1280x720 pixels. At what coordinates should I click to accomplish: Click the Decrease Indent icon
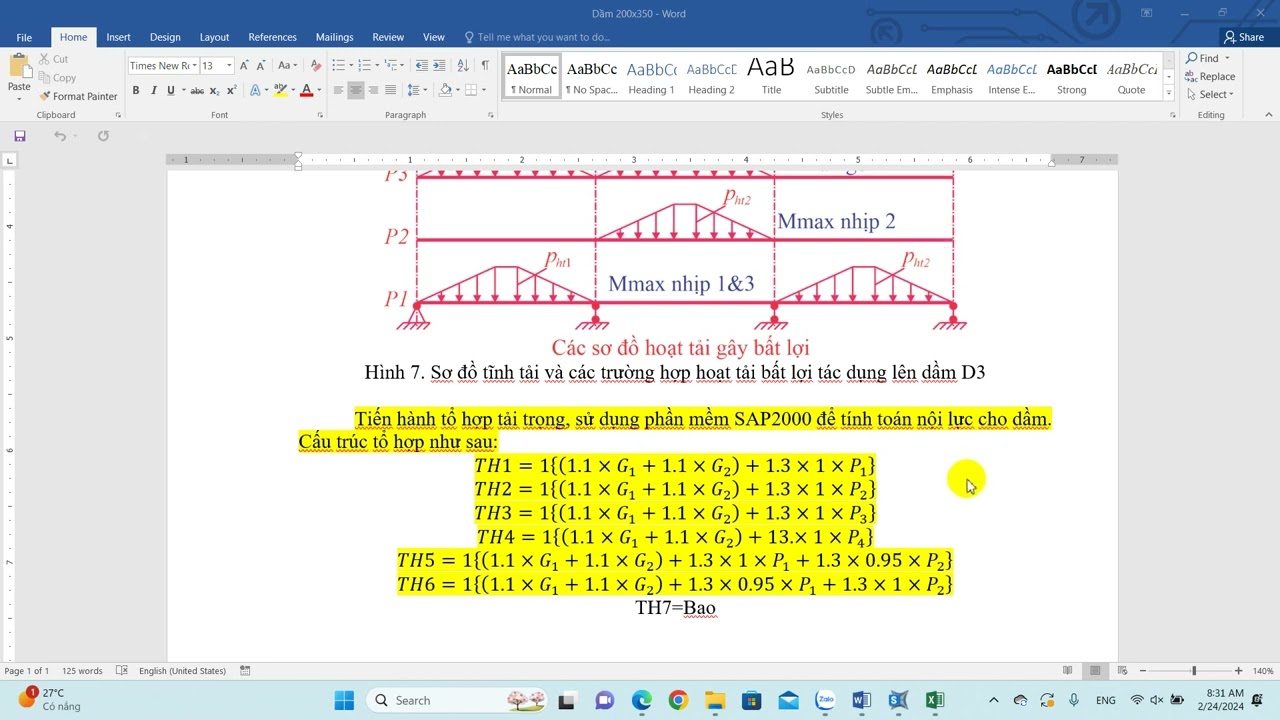(422, 66)
